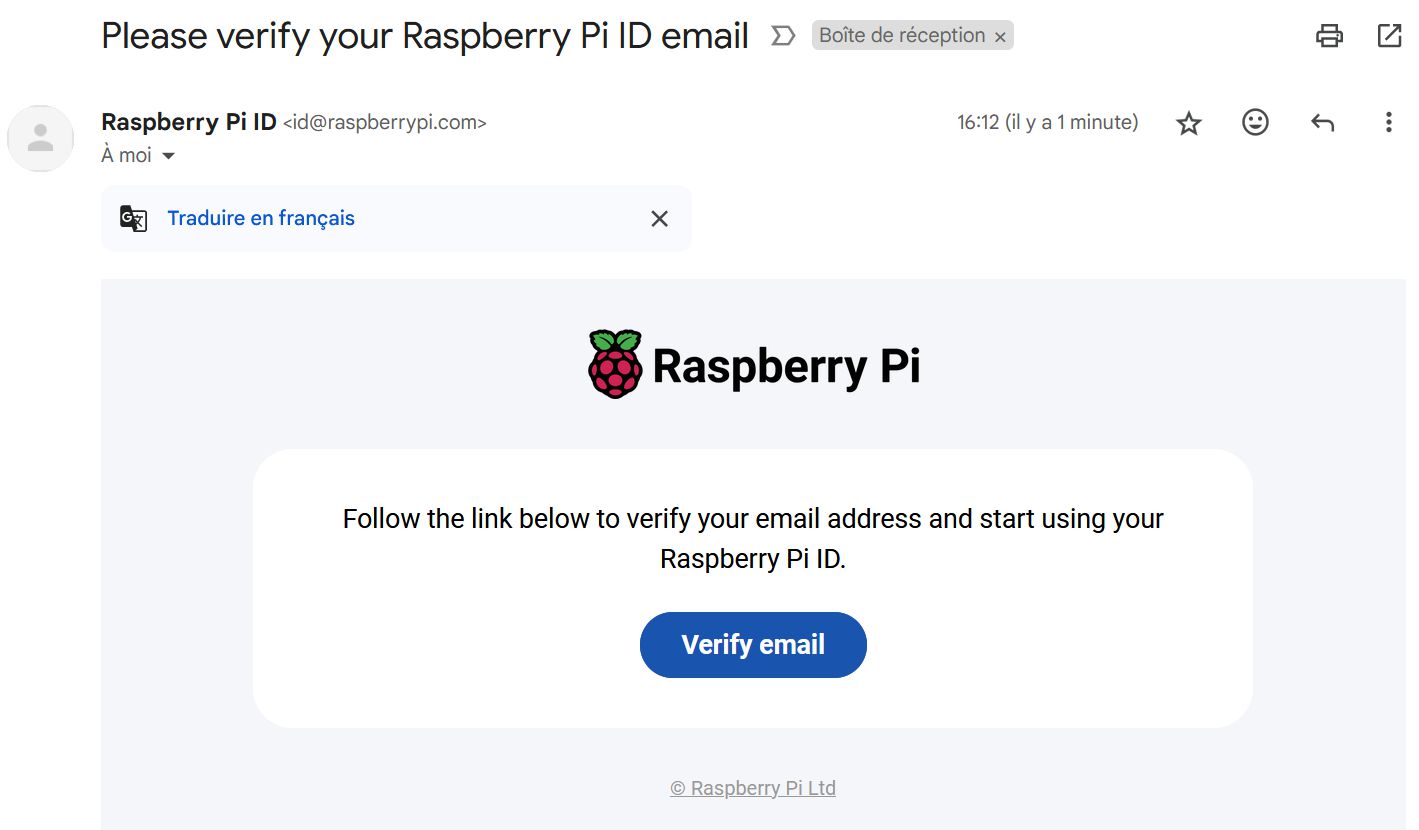The height and width of the screenshot is (830, 1419).
Task: Click the sender name Raspberry Pi ID
Action: click(189, 122)
